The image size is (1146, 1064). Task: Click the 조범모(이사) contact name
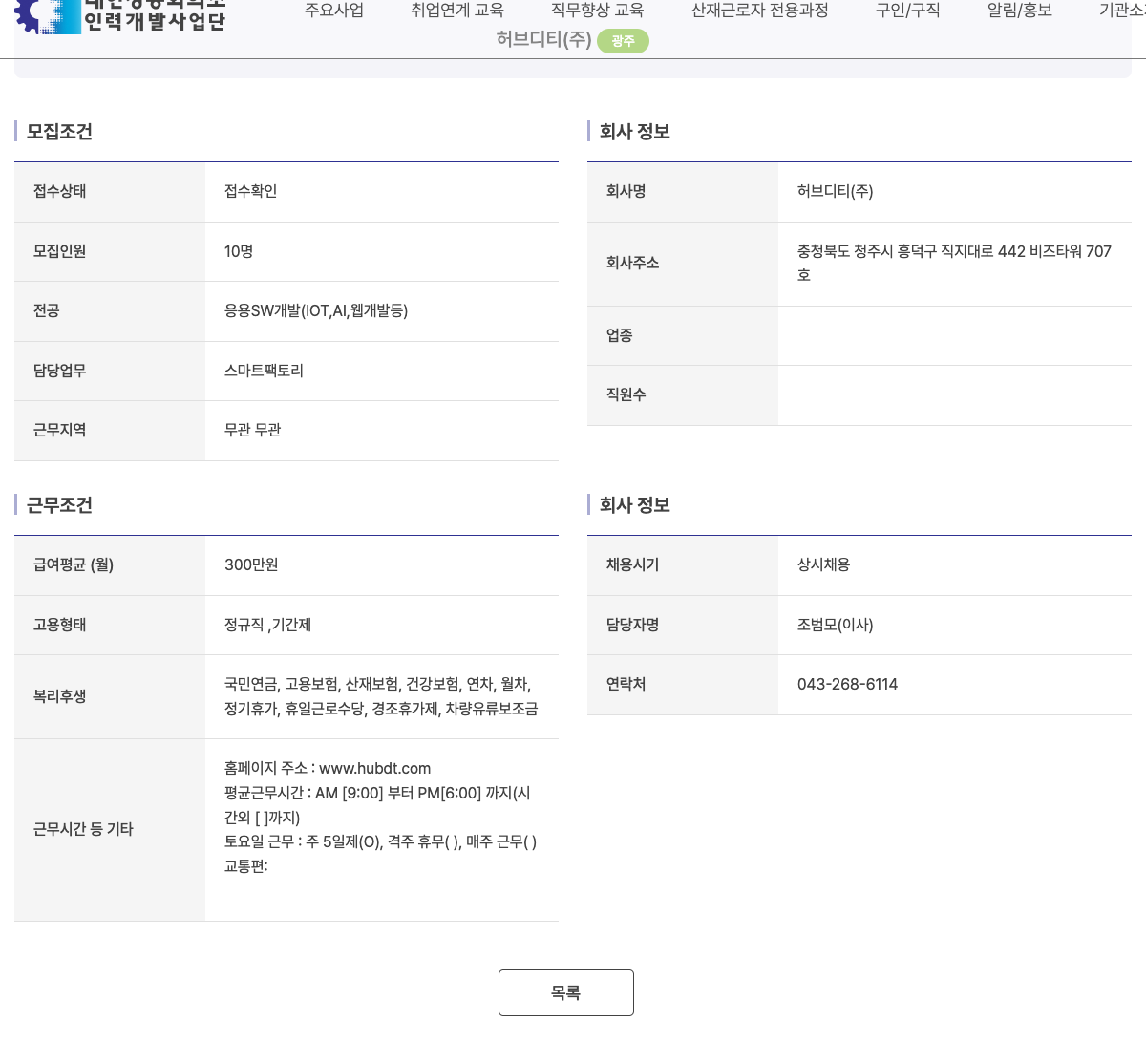tap(836, 625)
